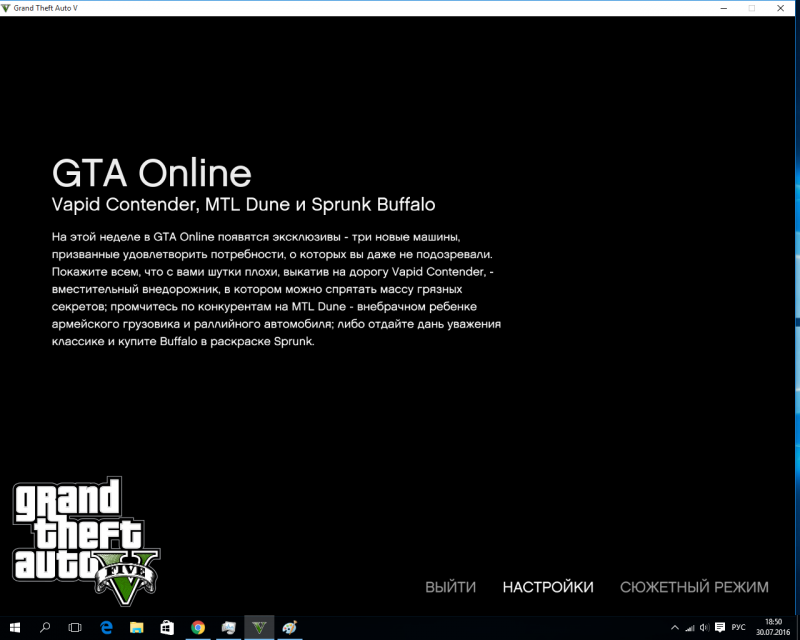This screenshot has width=800, height=640.
Task: Open volume control in system tray
Action: [x=705, y=628]
